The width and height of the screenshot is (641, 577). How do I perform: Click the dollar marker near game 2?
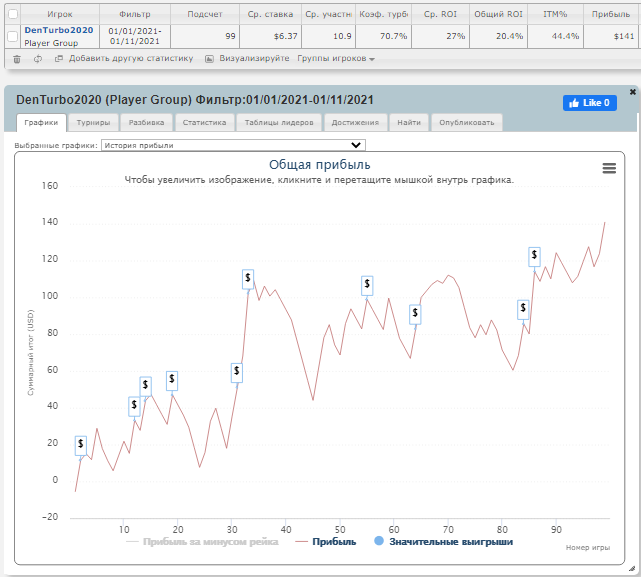coord(81,444)
